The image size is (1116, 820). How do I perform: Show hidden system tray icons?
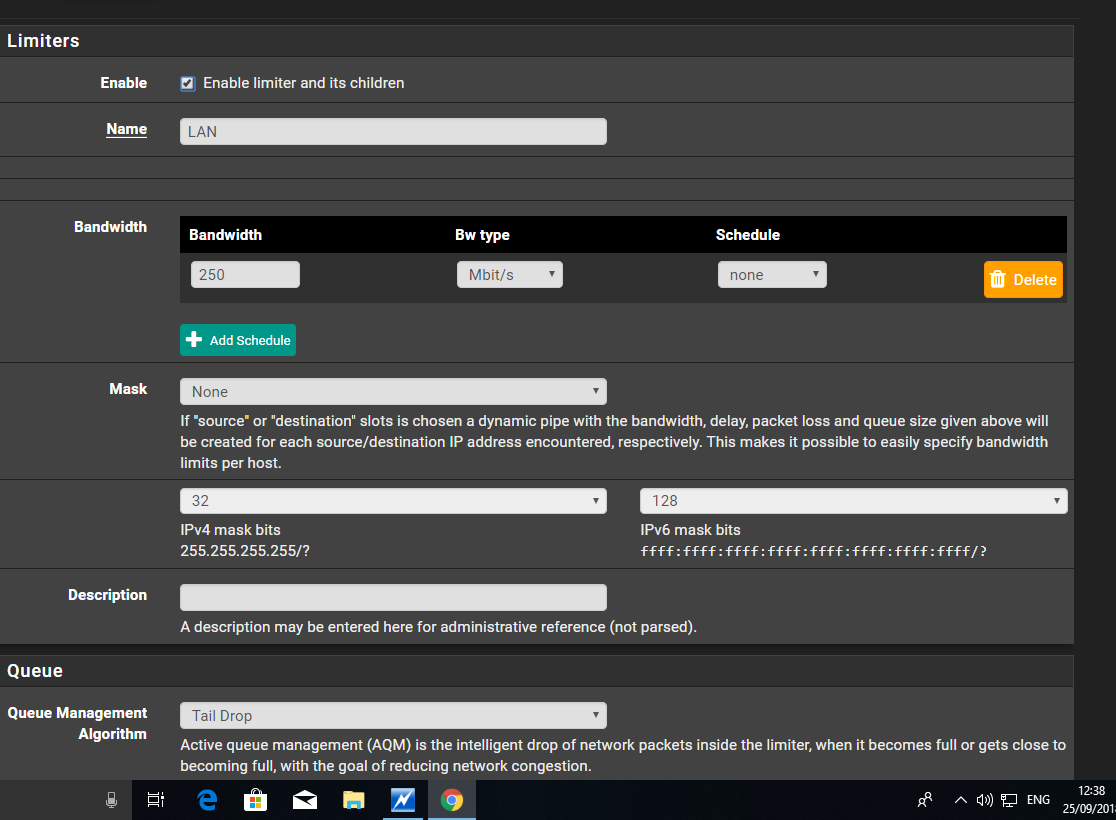[x=960, y=800]
